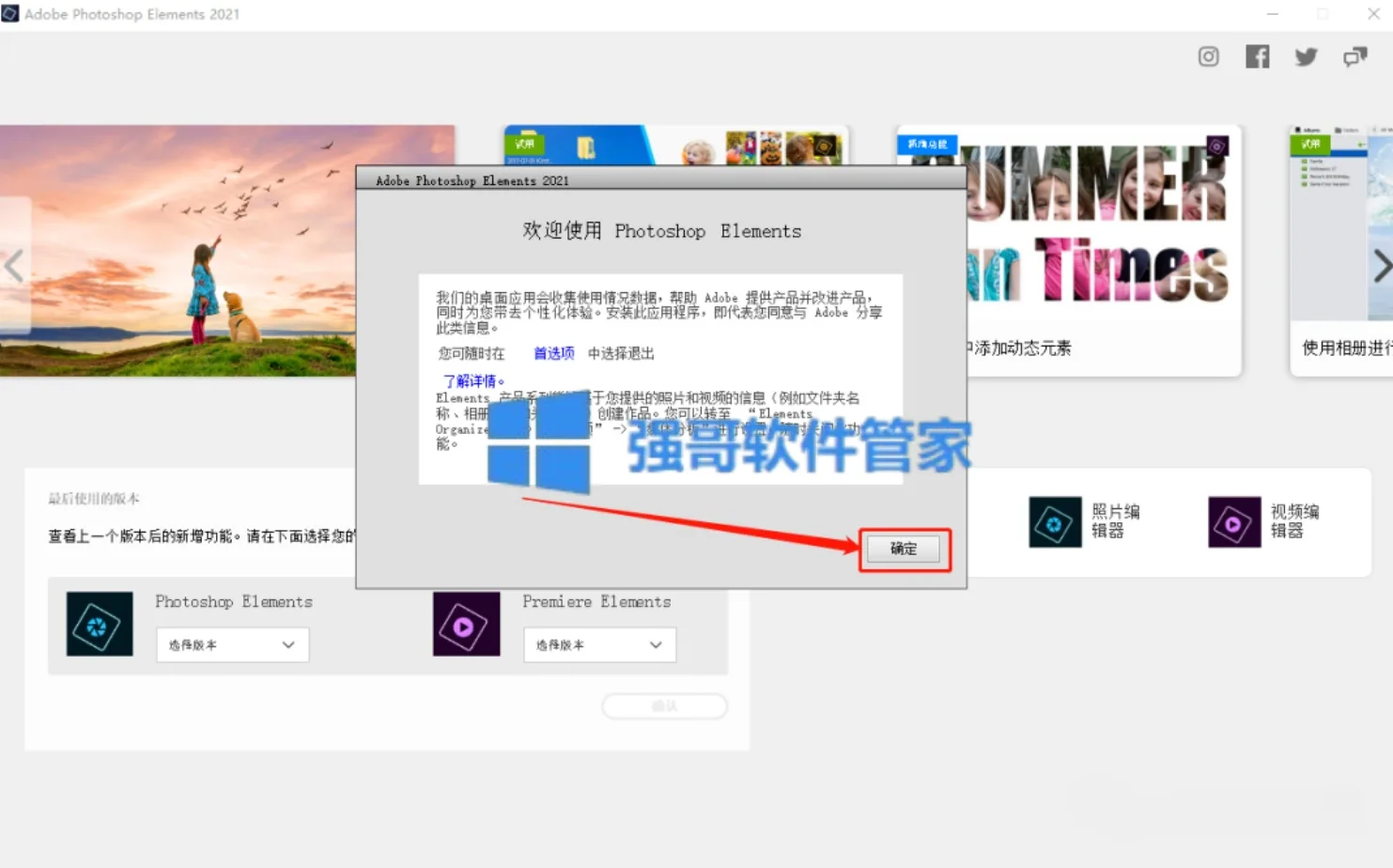Click the 欢迎使用 Photoshop Elements dialog heading
This screenshot has height=868, width=1393.
tap(662, 231)
